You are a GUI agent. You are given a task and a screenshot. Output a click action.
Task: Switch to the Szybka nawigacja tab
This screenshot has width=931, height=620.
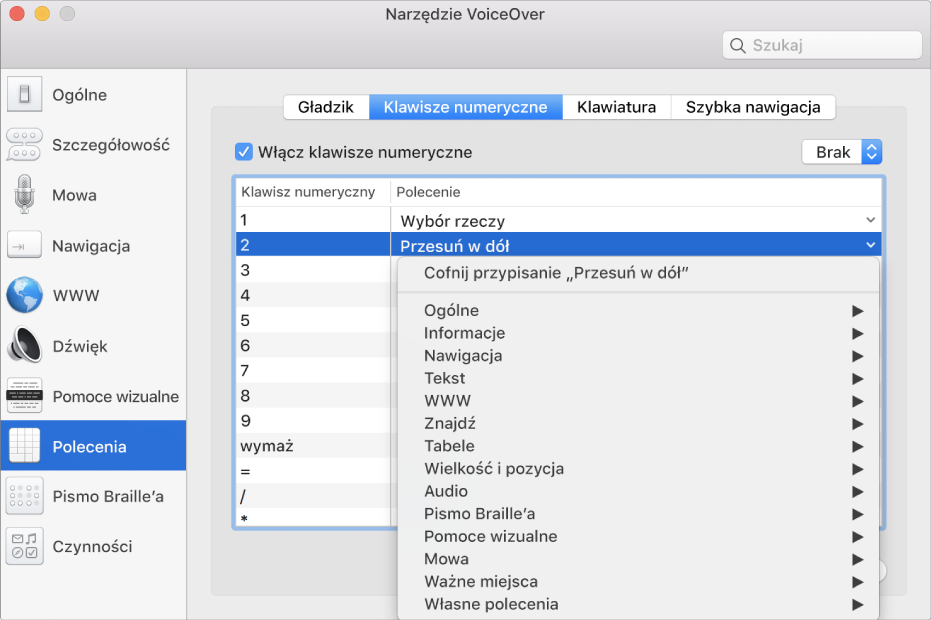(x=752, y=107)
